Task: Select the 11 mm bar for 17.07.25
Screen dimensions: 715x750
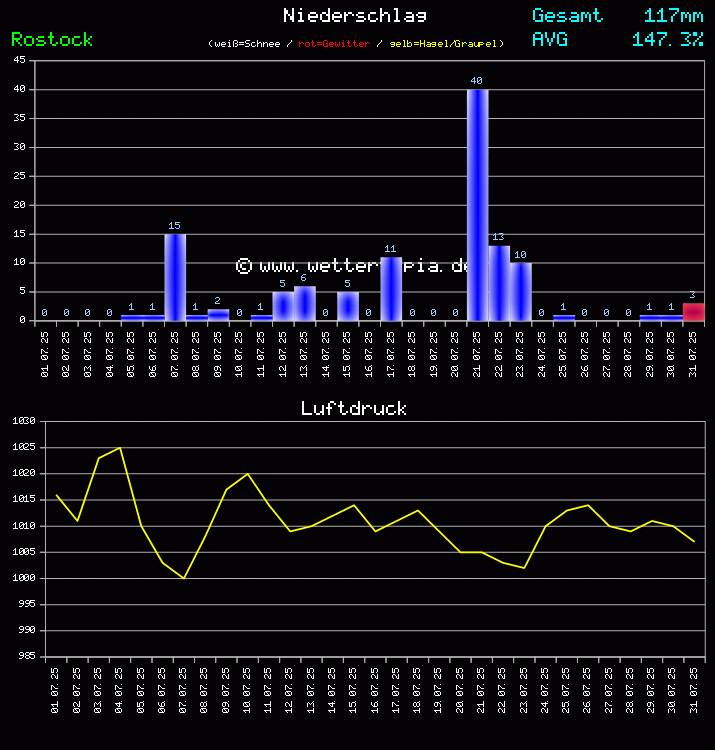Action: pos(391,289)
